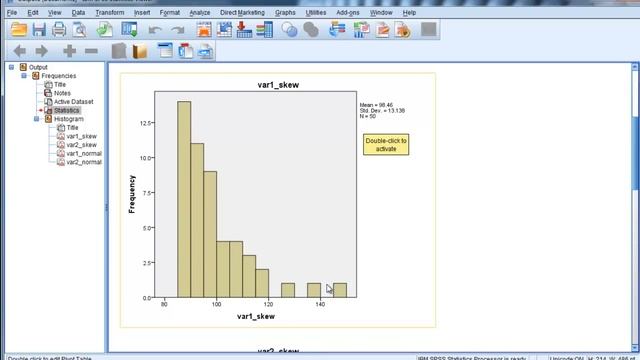Click the Associate Autoscript icon
The width and height of the screenshot is (640, 360).
coord(361,30)
